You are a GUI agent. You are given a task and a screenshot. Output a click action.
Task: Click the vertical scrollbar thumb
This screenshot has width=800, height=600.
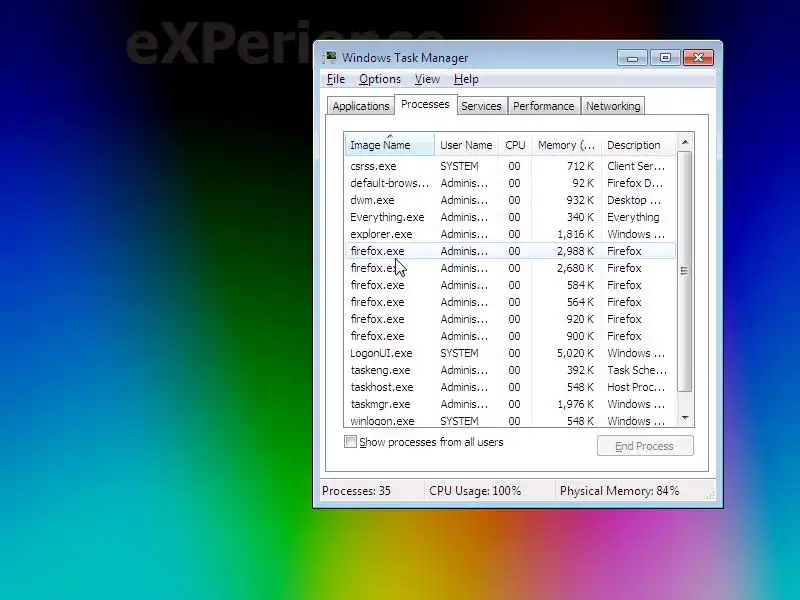coord(685,271)
